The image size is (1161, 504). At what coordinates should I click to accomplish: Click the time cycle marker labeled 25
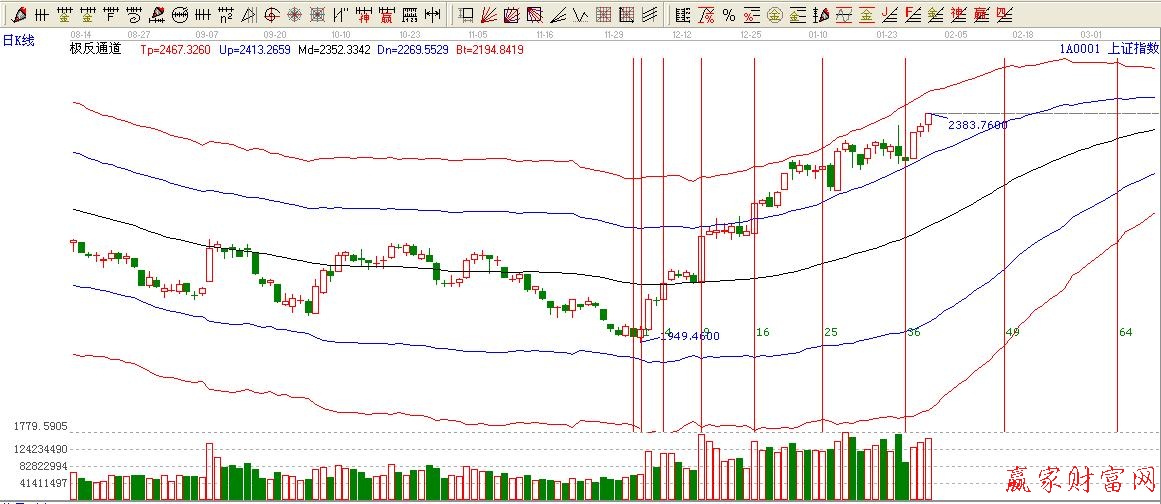(831, 332)
